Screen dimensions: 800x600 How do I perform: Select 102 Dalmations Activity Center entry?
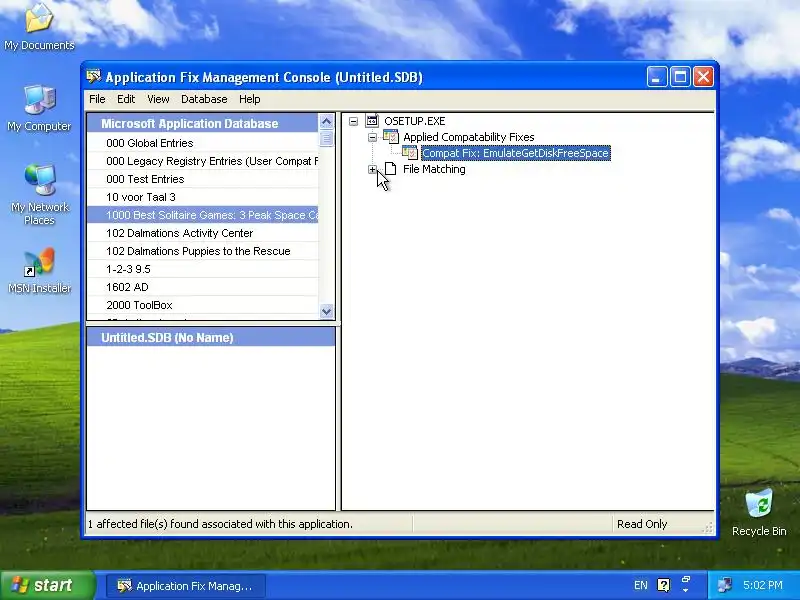click(x=203, y=233)
